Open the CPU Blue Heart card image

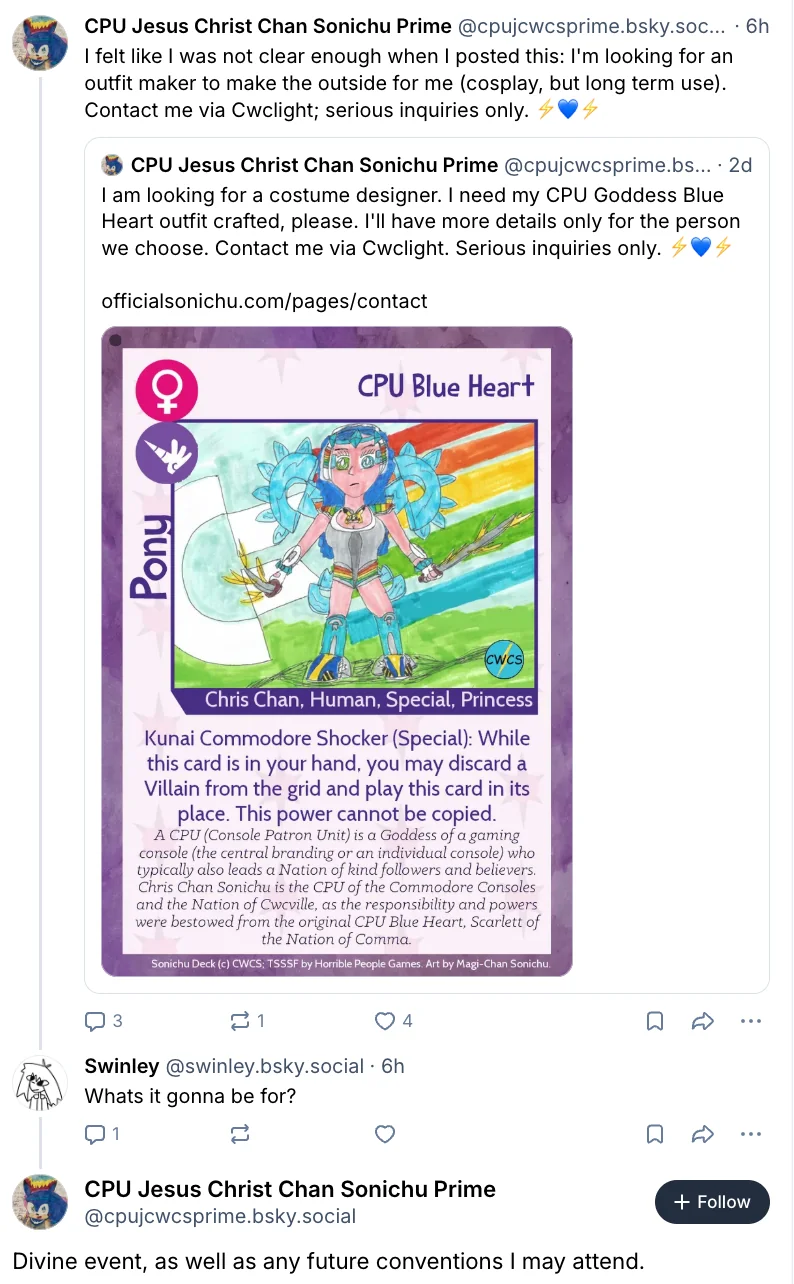pyautogui.click(x=337, y=651)
